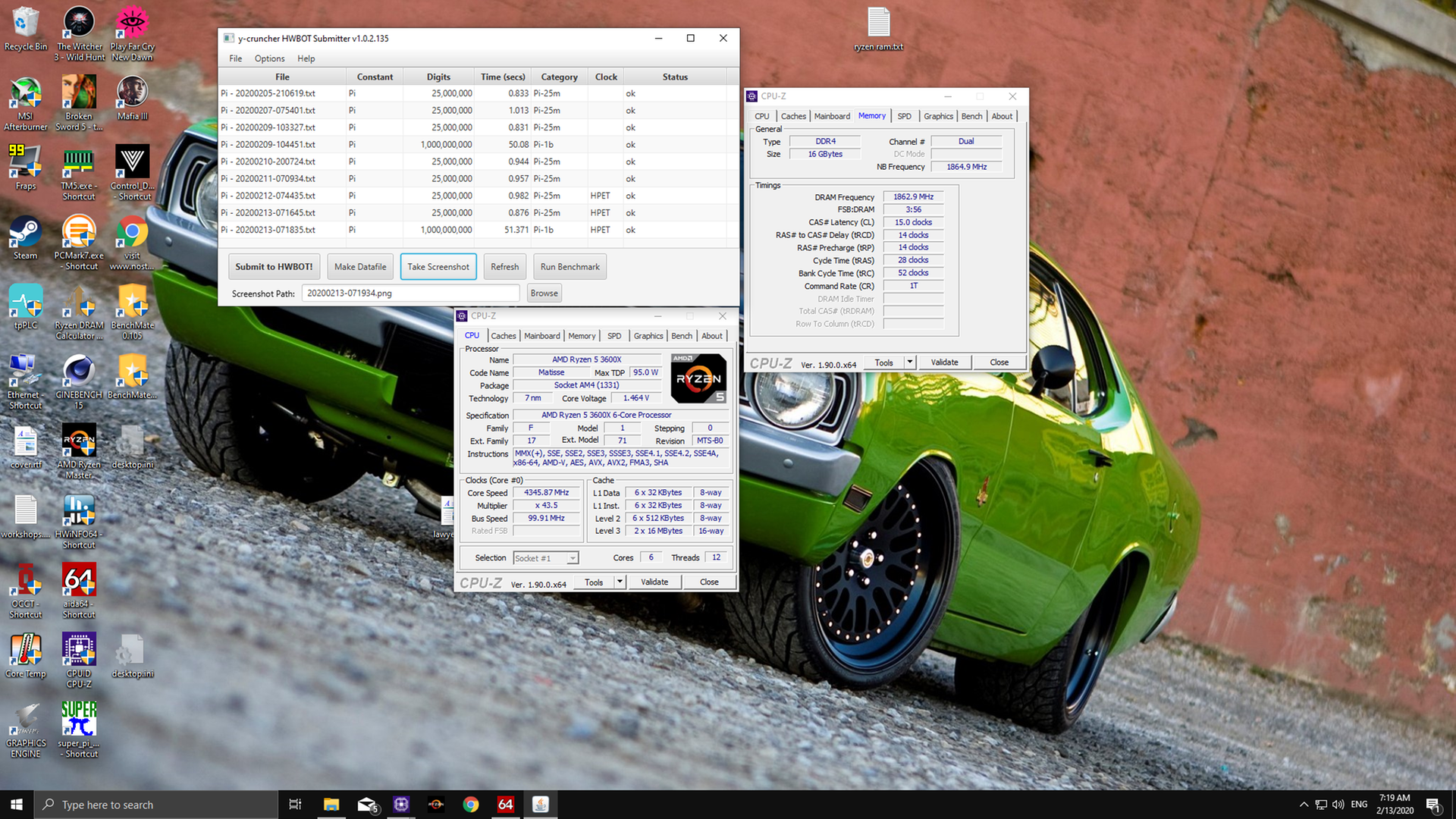
Task: Click Take Screenshot button
Action: [438, 267]
